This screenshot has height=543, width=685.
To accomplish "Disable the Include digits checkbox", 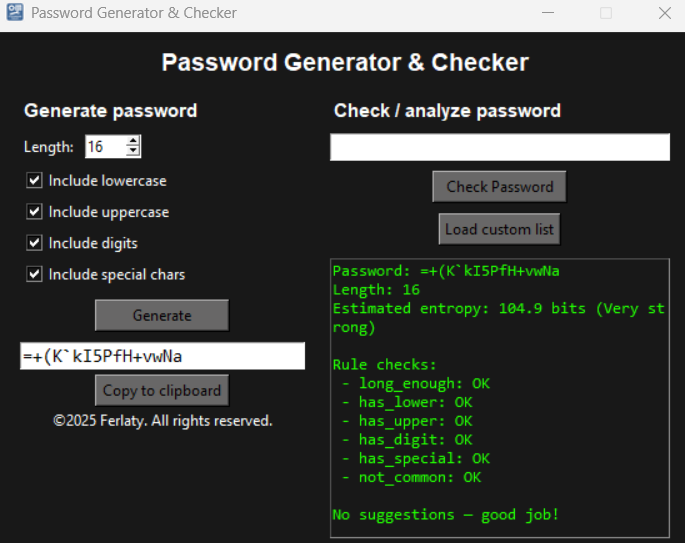I will [x=35, y=243].
